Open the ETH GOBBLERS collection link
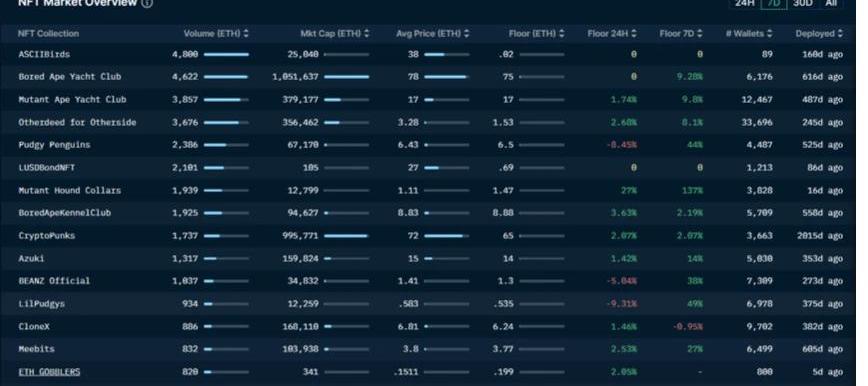The width and height of the screenshot is (868, 386). pos(49,372)
